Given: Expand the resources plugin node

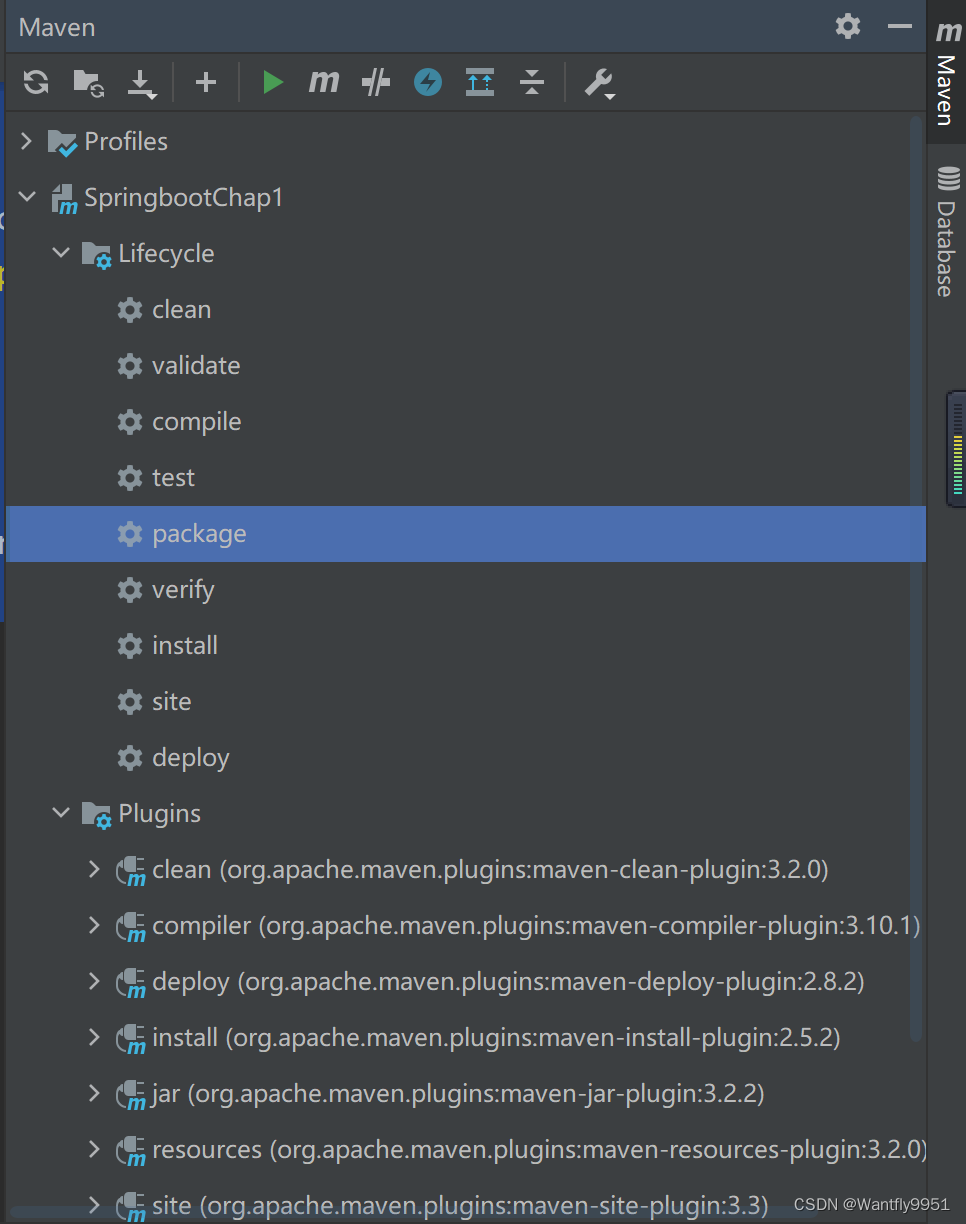Looking at the screenshot, I should pos(94,1149).
